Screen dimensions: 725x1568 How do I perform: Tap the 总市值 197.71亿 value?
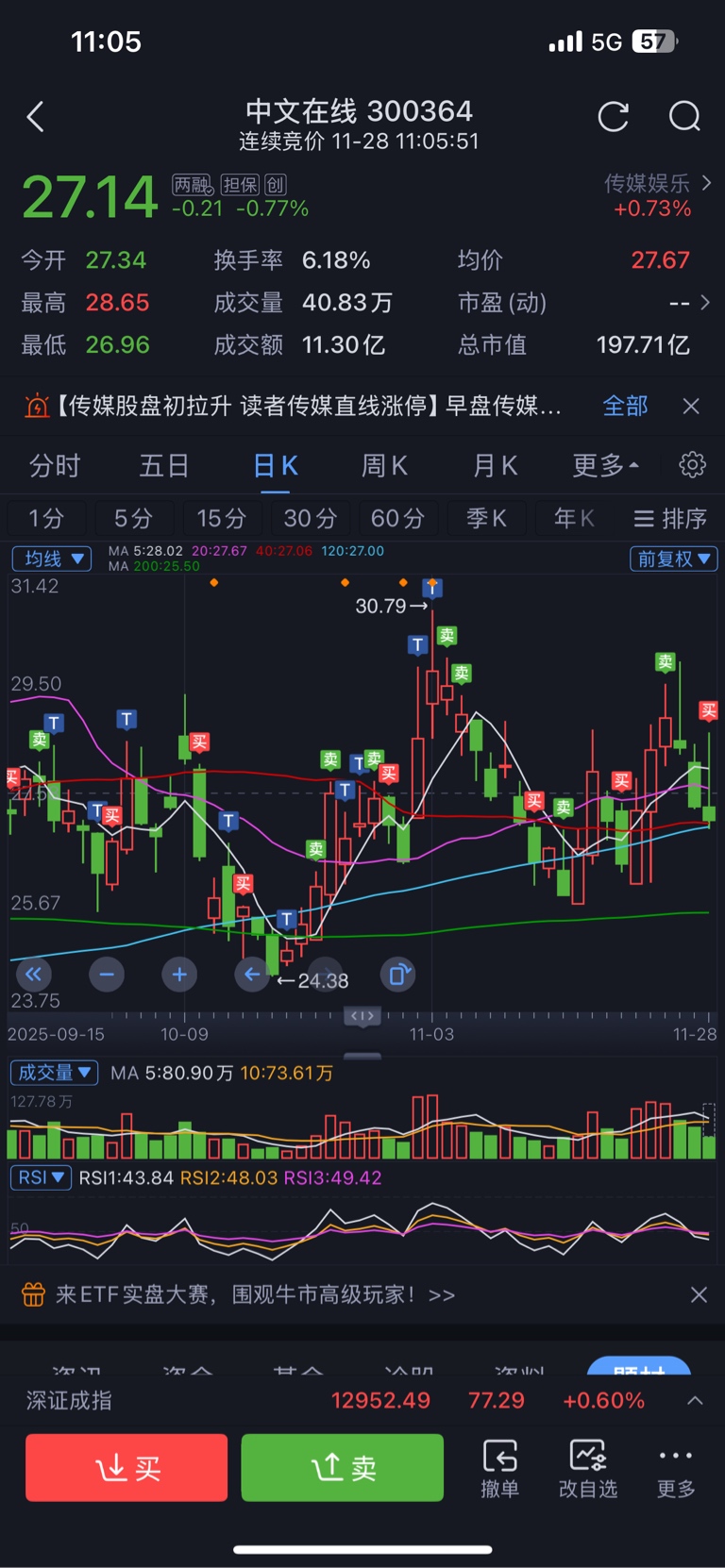(x=643, y=345)
